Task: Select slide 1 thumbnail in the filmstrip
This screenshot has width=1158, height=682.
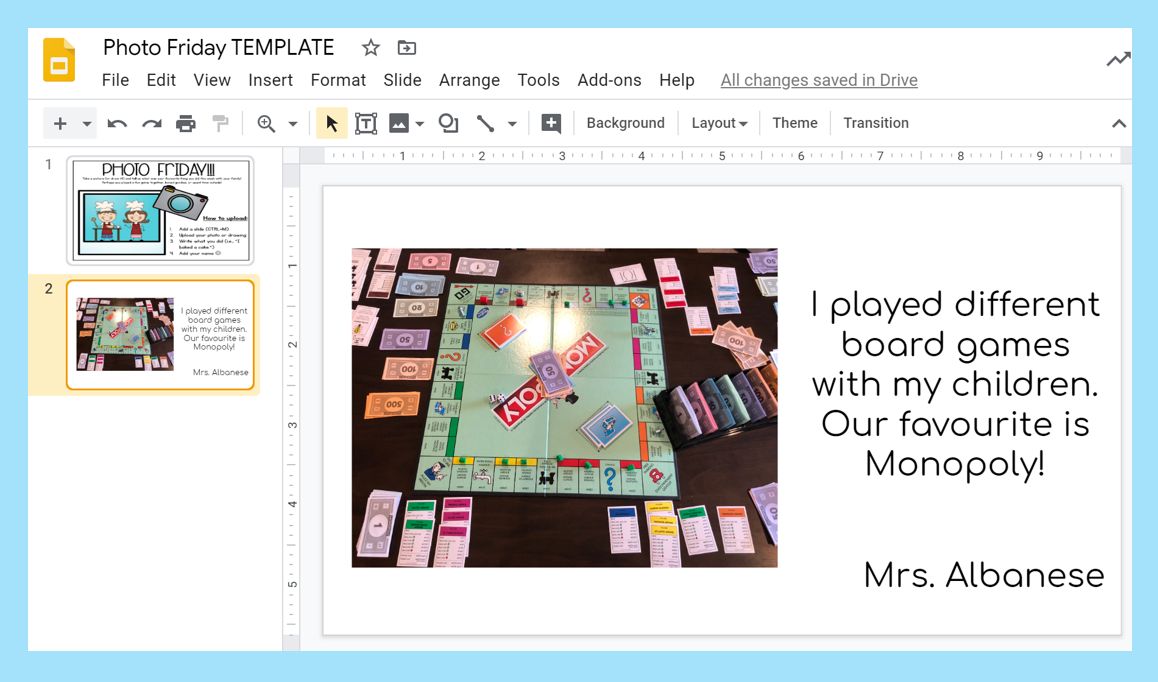Action: [160, 210]
